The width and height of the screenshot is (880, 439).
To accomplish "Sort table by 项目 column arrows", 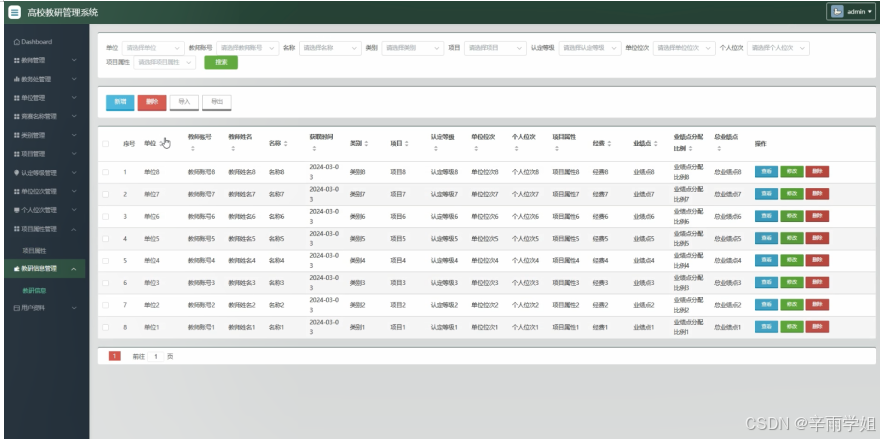I will pyautogui.click(x=406, y=144).
